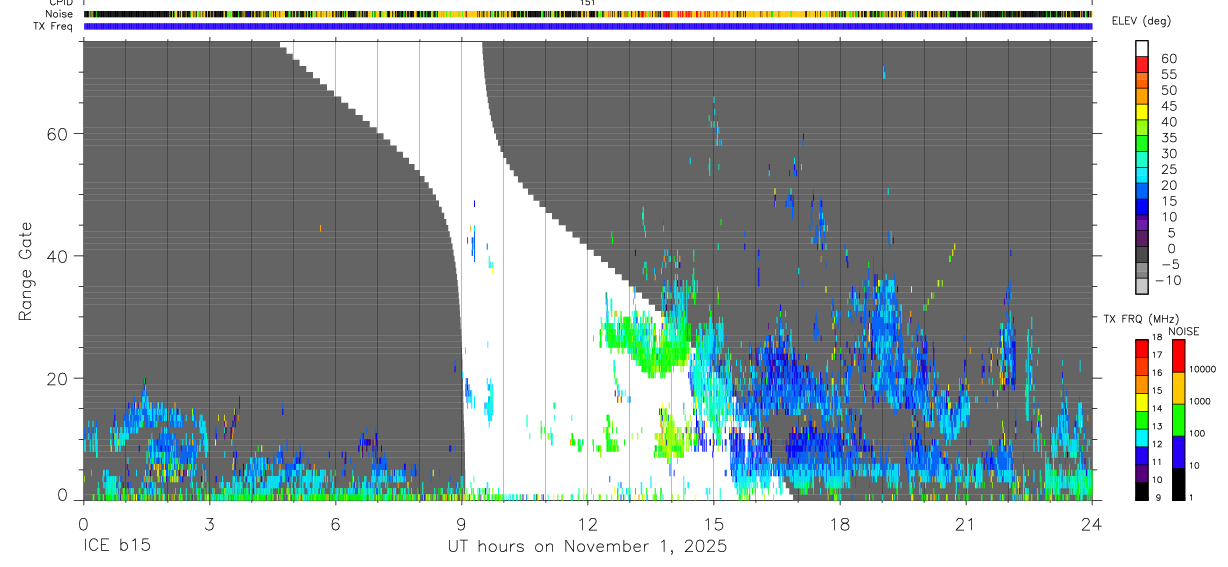Select the red segment of ELEV colorbar
Image resolution: width=1228 pixels, height=567 pixels.
click(x=1141, y=64)
